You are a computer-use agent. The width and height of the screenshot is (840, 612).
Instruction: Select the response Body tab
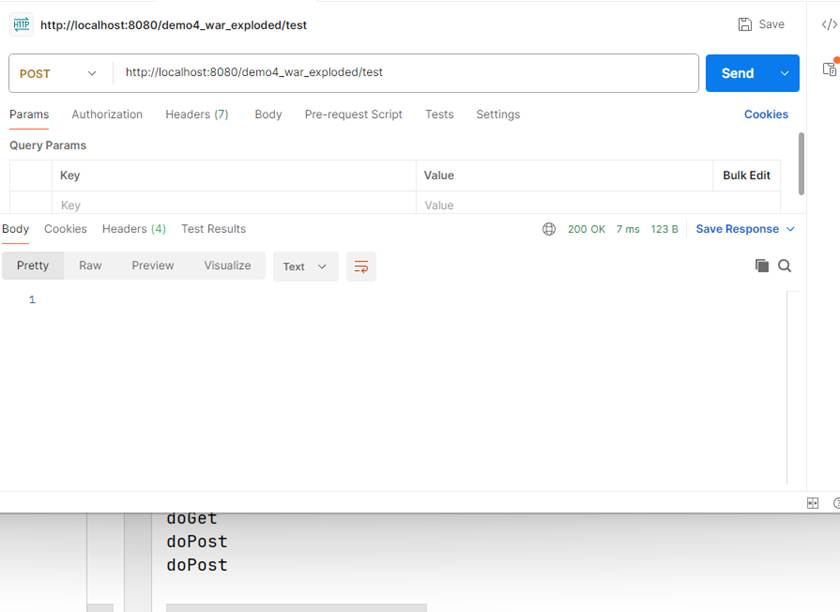15,229
